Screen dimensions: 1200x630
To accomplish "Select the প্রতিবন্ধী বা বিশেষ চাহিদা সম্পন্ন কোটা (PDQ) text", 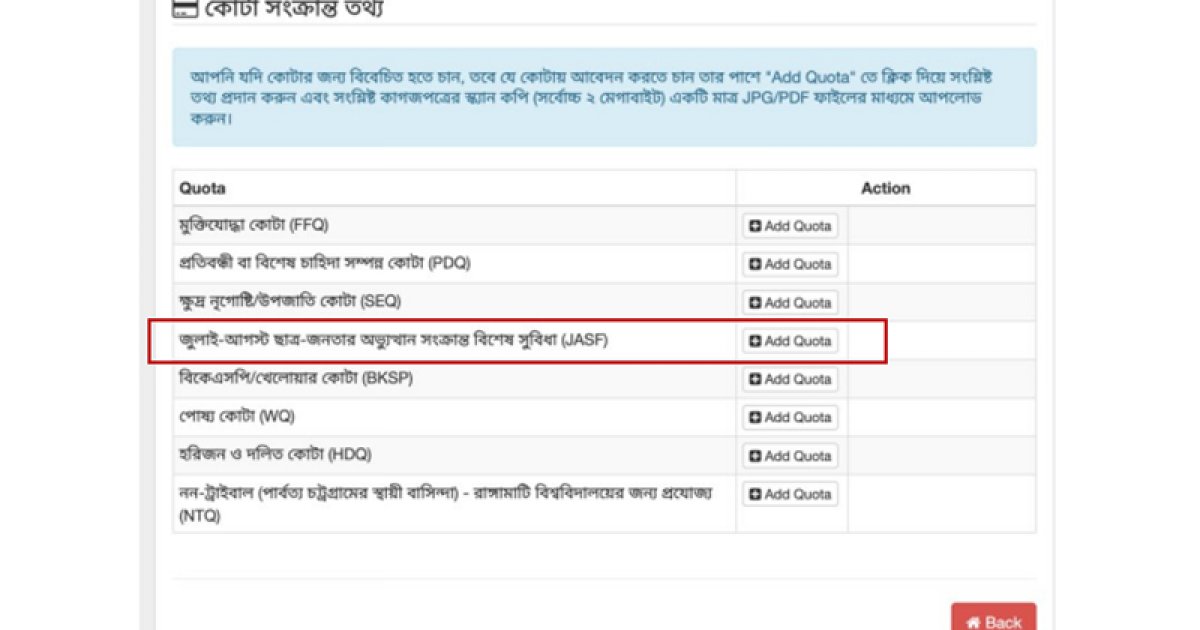I will coord(325,264).
